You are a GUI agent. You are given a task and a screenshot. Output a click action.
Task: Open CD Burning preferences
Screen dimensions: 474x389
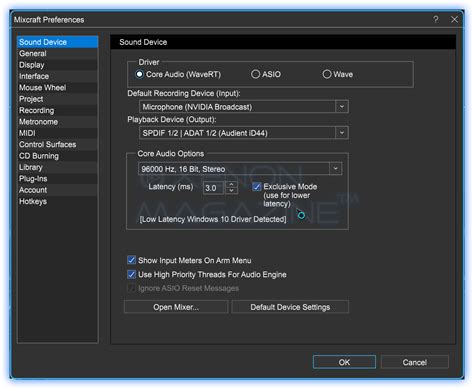coord(58,156)
